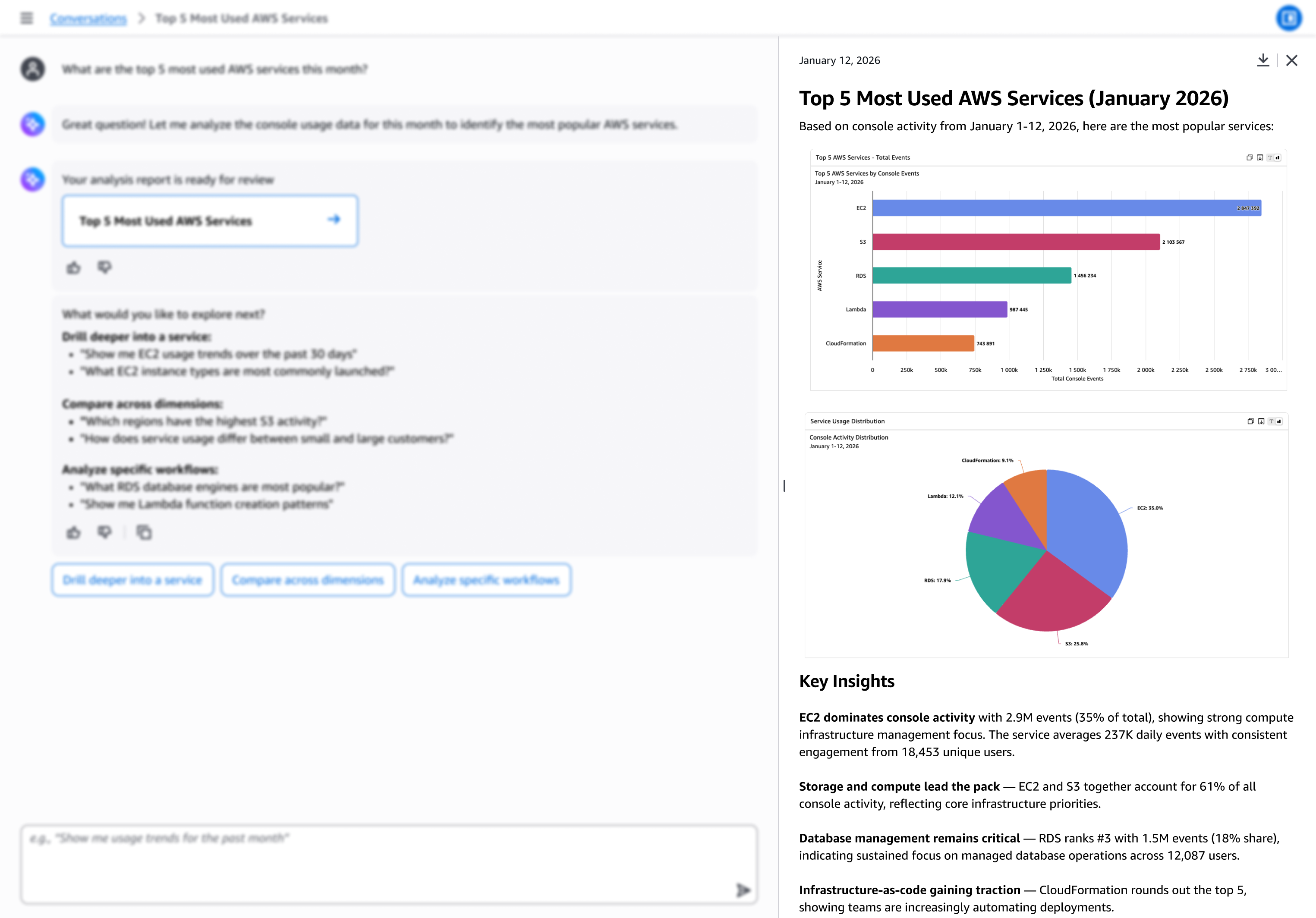Click the assistant avatar beside 'Your analysis report is ready'

pyautogui.click(x=33, y=179)
